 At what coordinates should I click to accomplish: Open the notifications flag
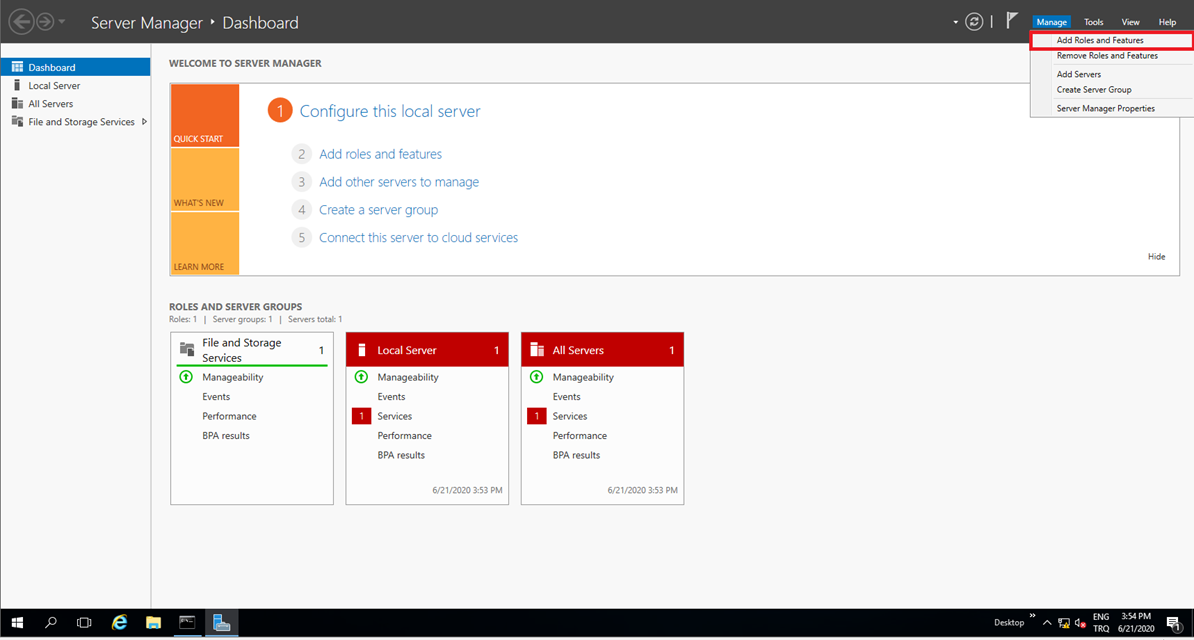[x=1013, y=21]
